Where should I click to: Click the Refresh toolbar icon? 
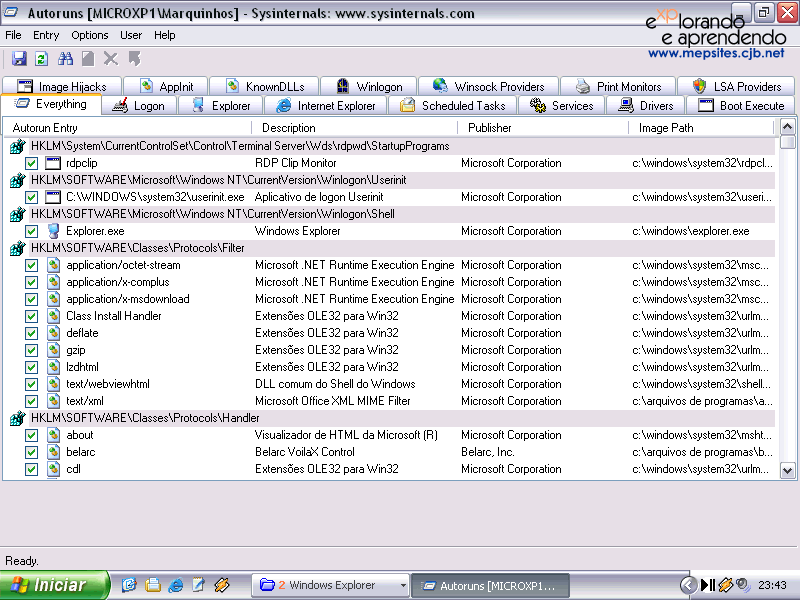point(42,59)
